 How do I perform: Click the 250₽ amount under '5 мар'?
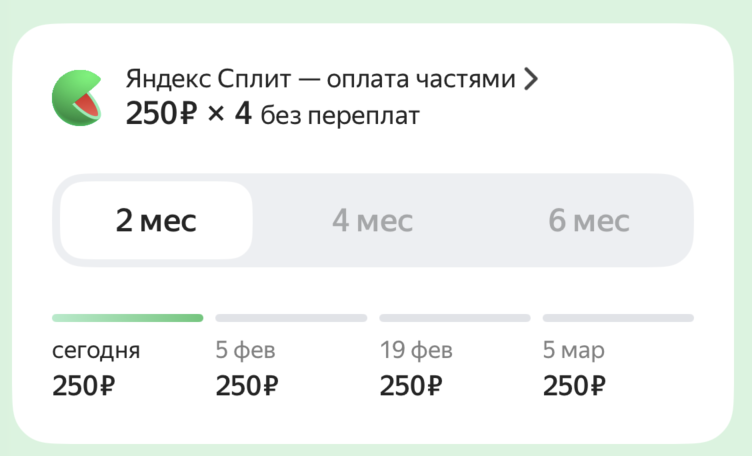[x=574, y=386]
